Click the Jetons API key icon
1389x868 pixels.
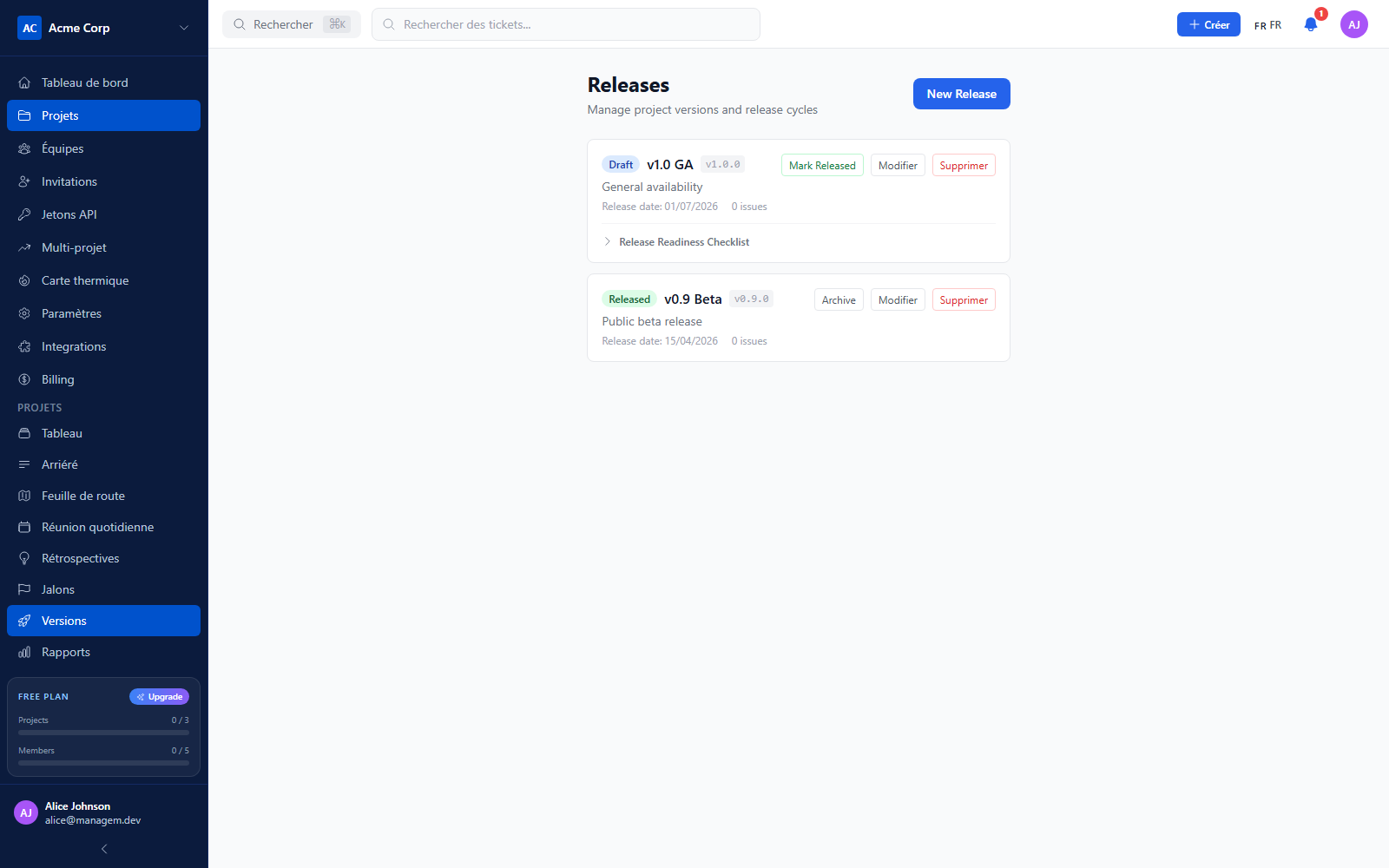tap(24, 214)
